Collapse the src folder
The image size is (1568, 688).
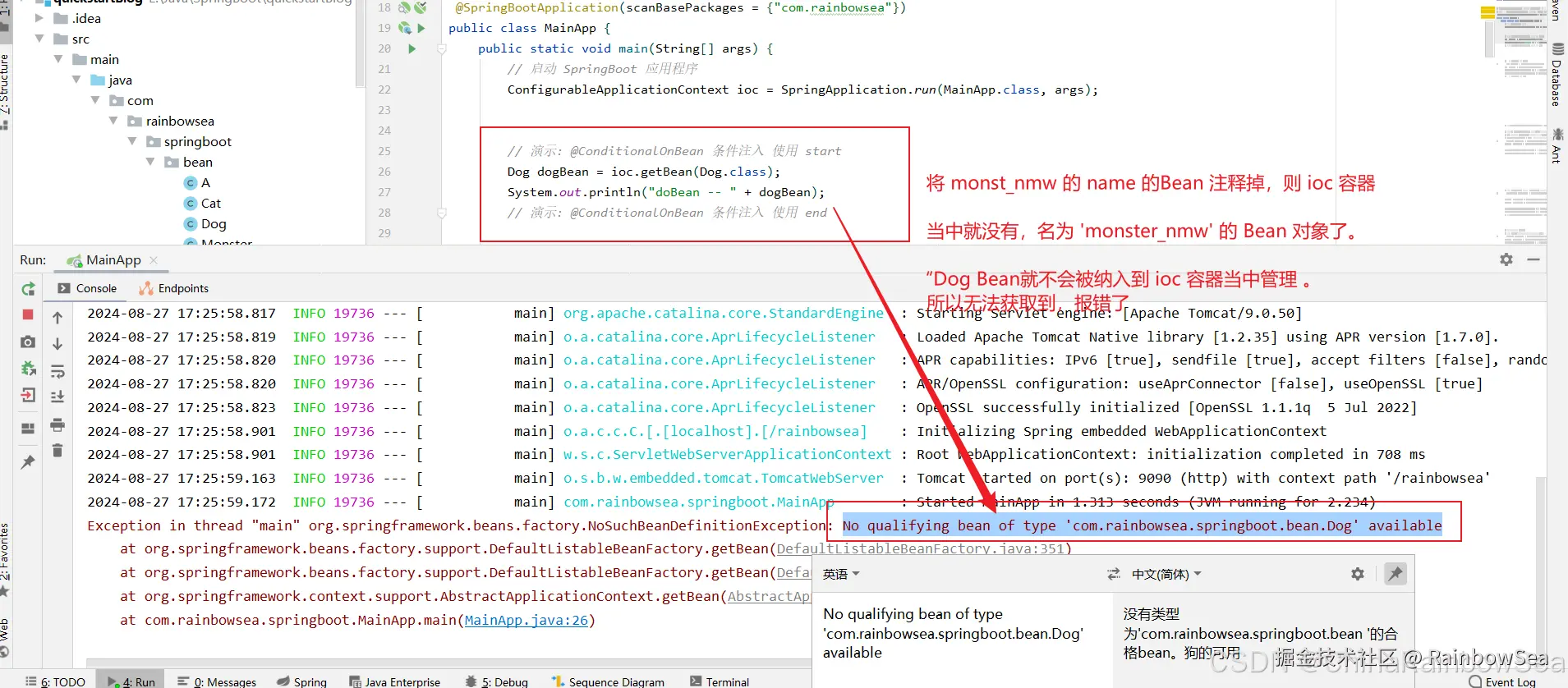tap(39, 39)
